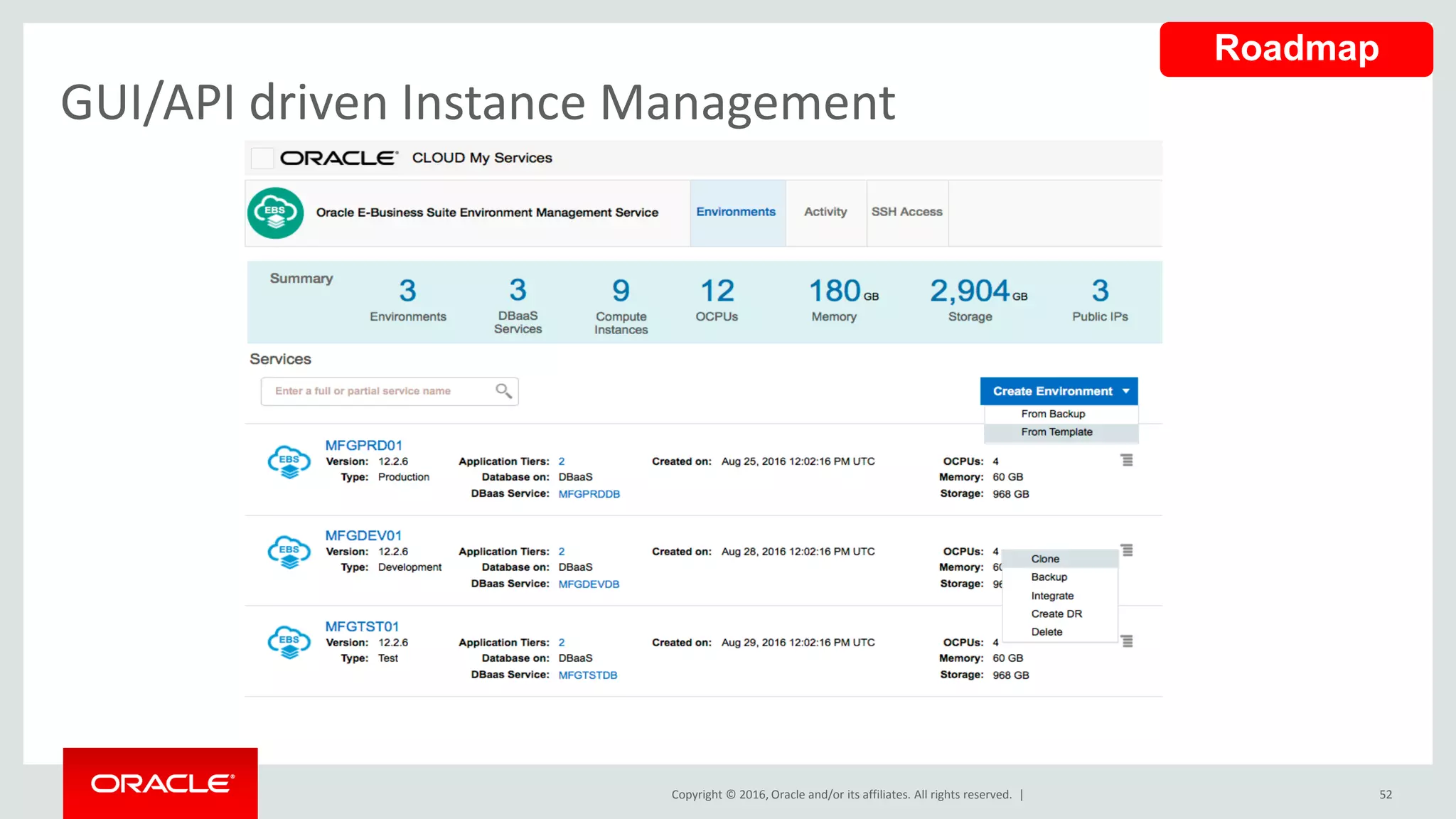Open the MFGPRD01 row actions menu icon
The width and height of the screenshot is (1456, 819).
pos(1127,460)
